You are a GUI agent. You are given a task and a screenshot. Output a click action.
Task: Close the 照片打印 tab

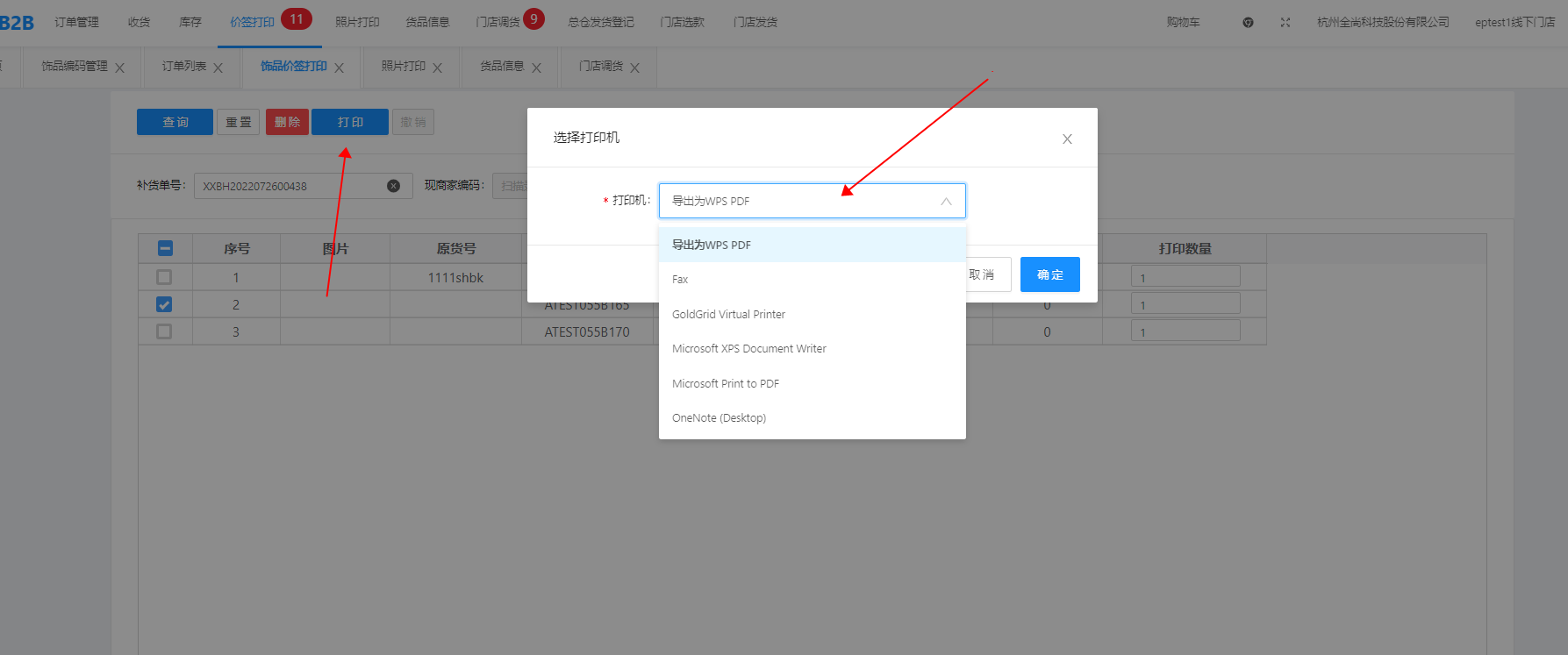pyautogui.click(x=437, y=68)
